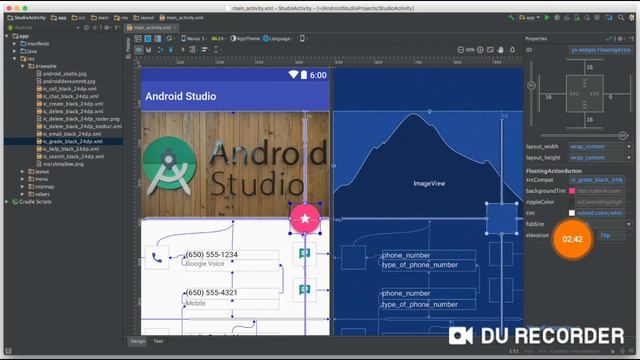
Task: Click the scroll-from-source target icon in project panel
Action: [x=86, y=28]
